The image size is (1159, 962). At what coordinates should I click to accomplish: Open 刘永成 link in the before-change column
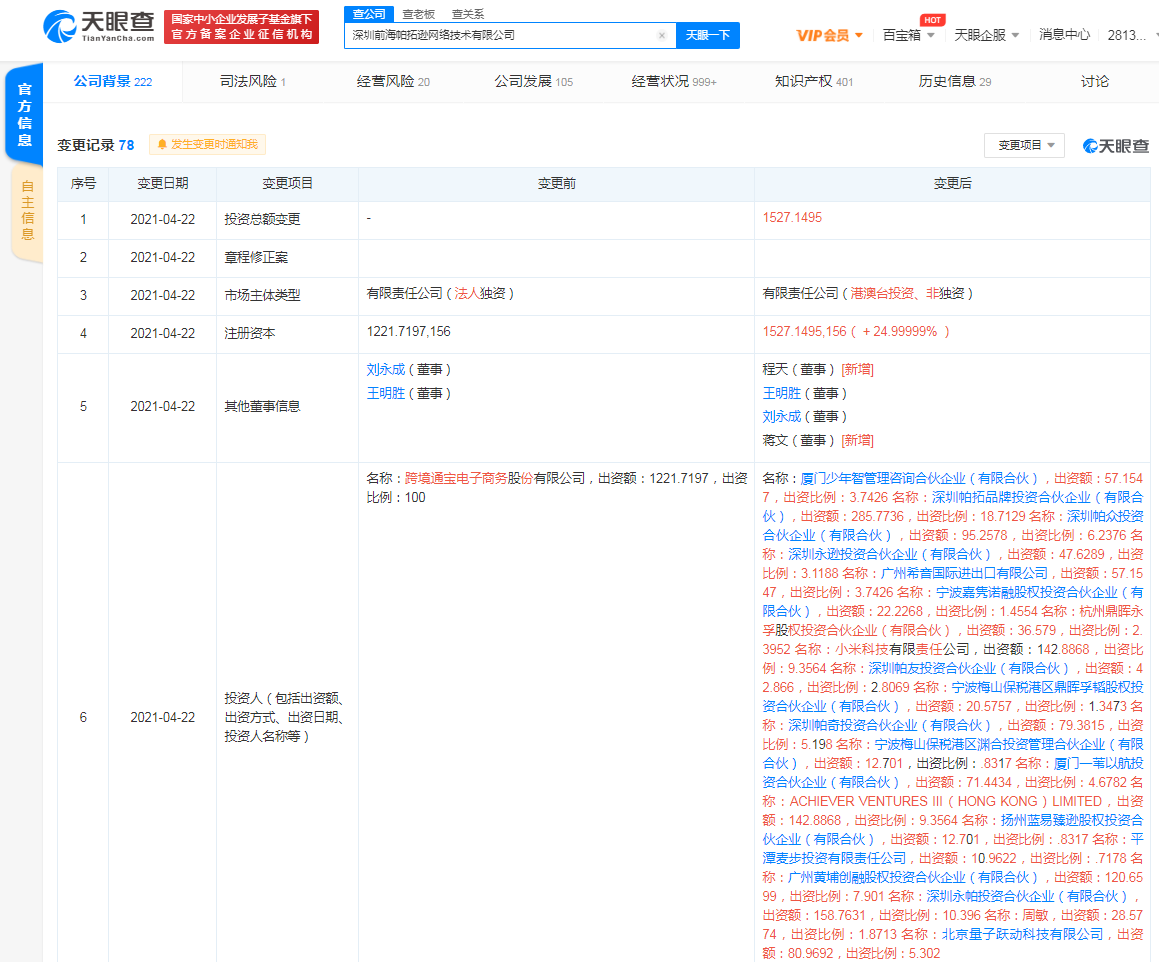coord(386,369)
